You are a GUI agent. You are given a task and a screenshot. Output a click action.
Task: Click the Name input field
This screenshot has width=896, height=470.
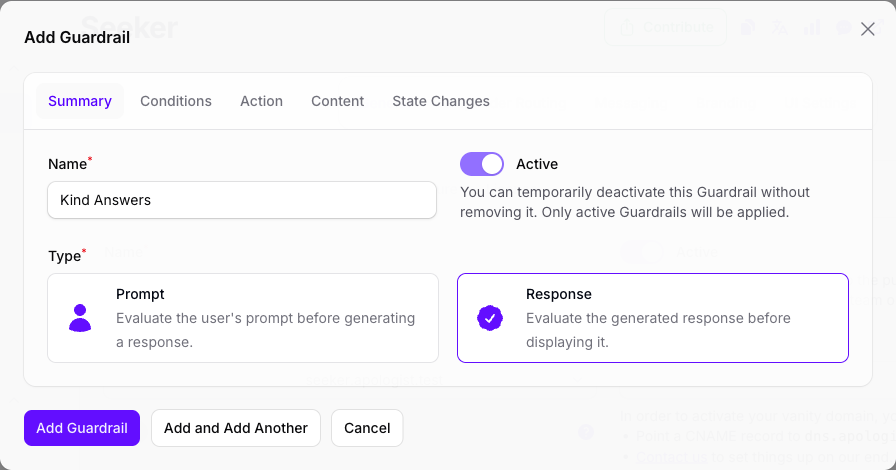click(242, 200)
